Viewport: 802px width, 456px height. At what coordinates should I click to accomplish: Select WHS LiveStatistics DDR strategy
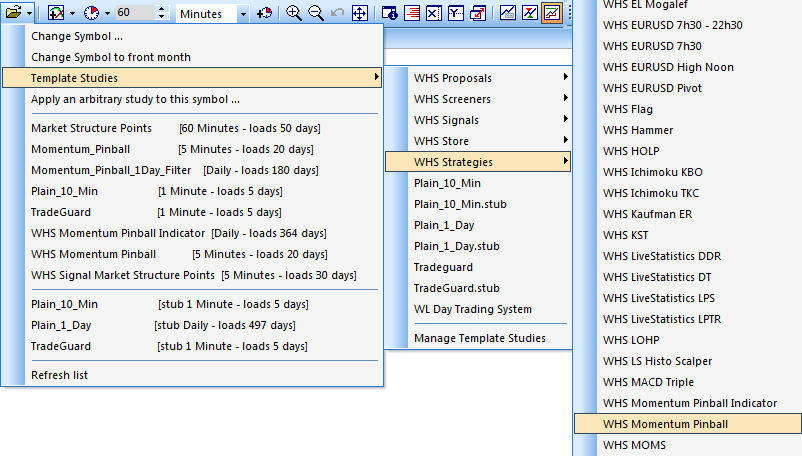point(688,256)
